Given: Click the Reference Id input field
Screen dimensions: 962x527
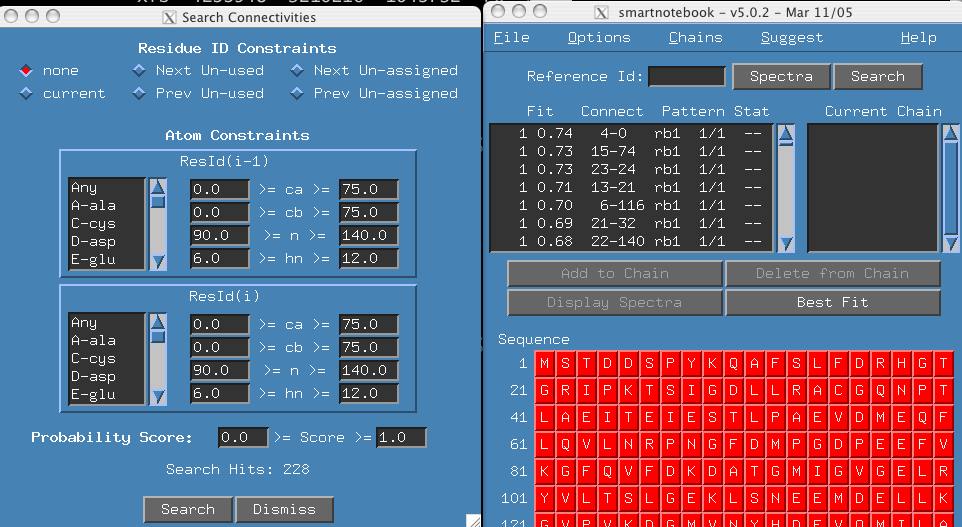Looking at the screenshot, I should click(x=687, y=77).
